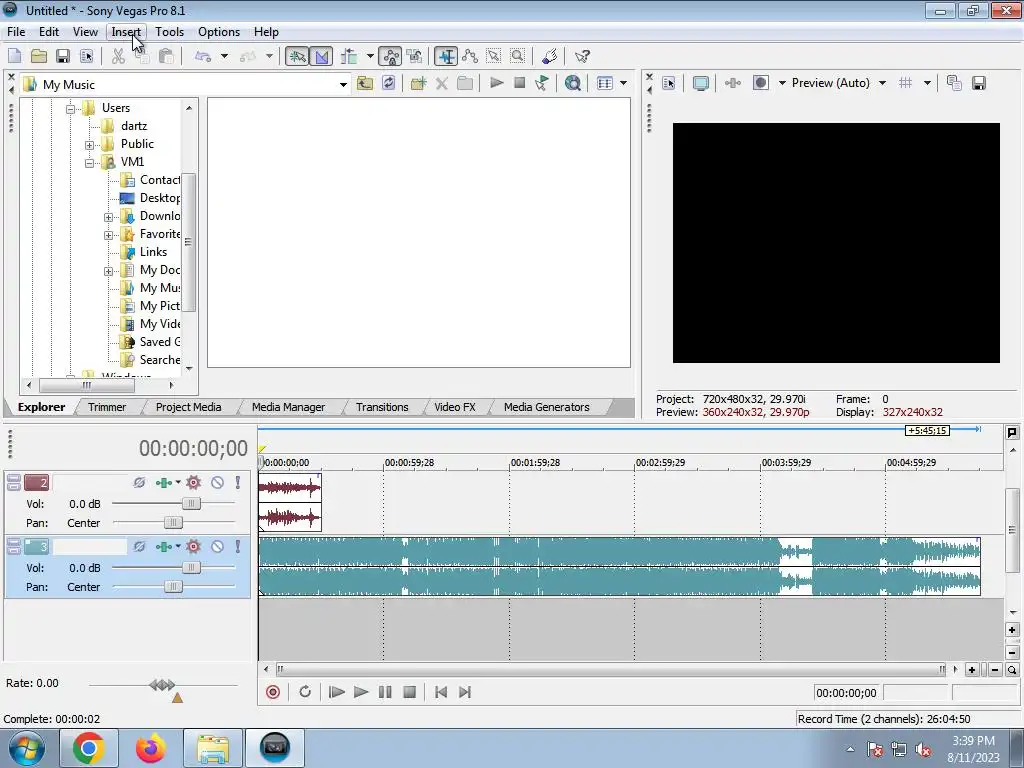Screen dimensions: 1024x768
Task: Click the Undo arrow icon
Action: click(203, 57)
